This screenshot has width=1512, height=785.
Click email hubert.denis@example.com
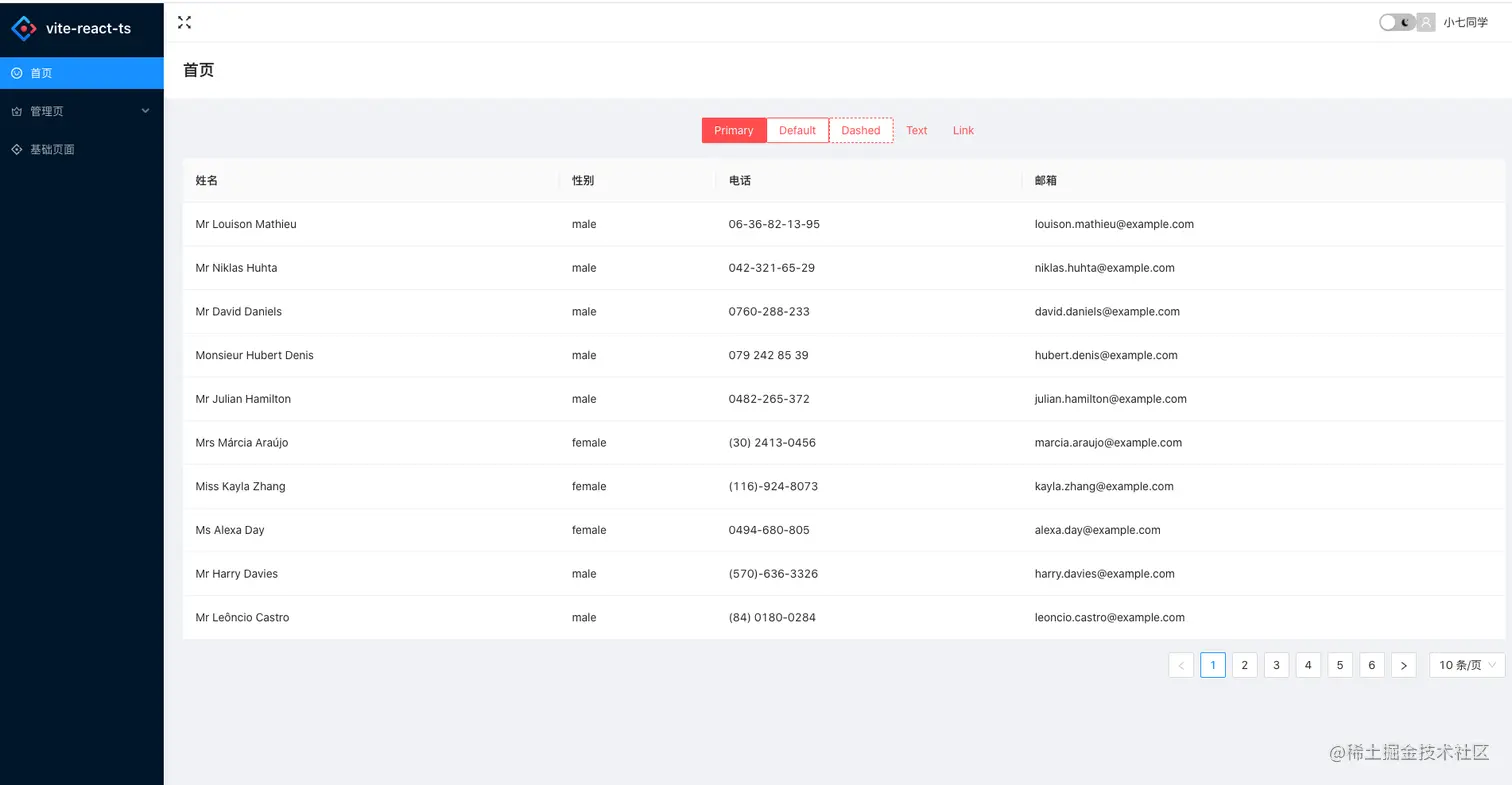1106,355
